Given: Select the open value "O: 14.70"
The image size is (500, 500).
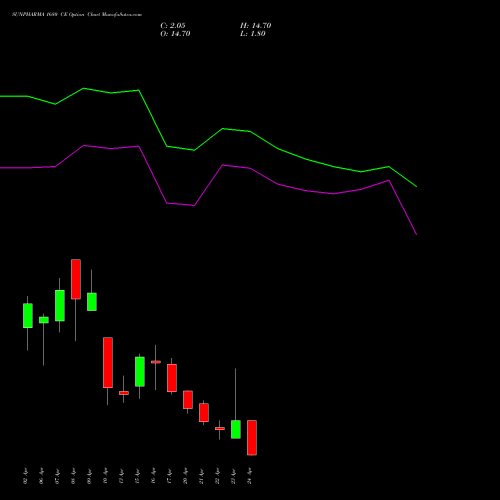Looking at the screenshot, I should click(x=175, y=34).
